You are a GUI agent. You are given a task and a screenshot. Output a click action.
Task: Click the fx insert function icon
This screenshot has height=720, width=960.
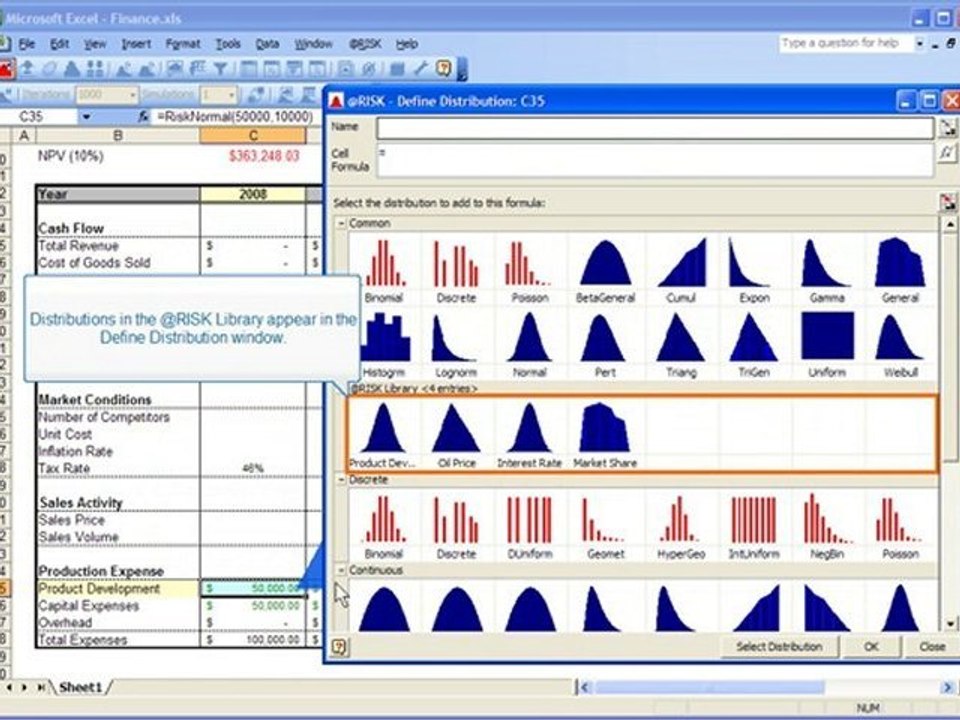[x=143, y=116]
